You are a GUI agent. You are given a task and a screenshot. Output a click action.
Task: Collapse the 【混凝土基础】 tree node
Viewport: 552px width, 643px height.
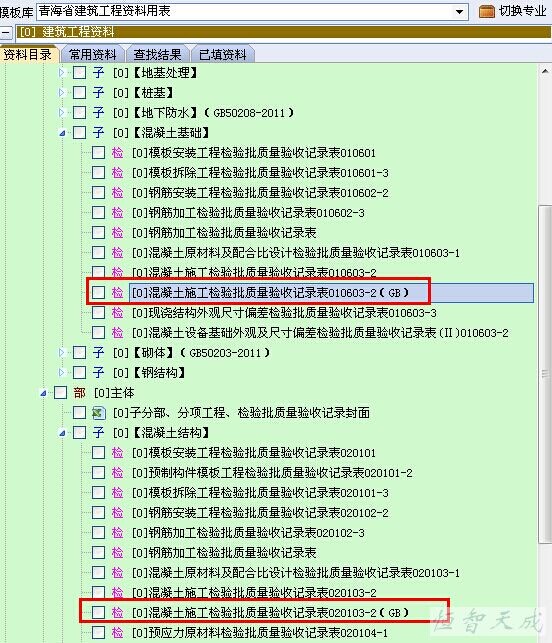click(x=62, y=133)
